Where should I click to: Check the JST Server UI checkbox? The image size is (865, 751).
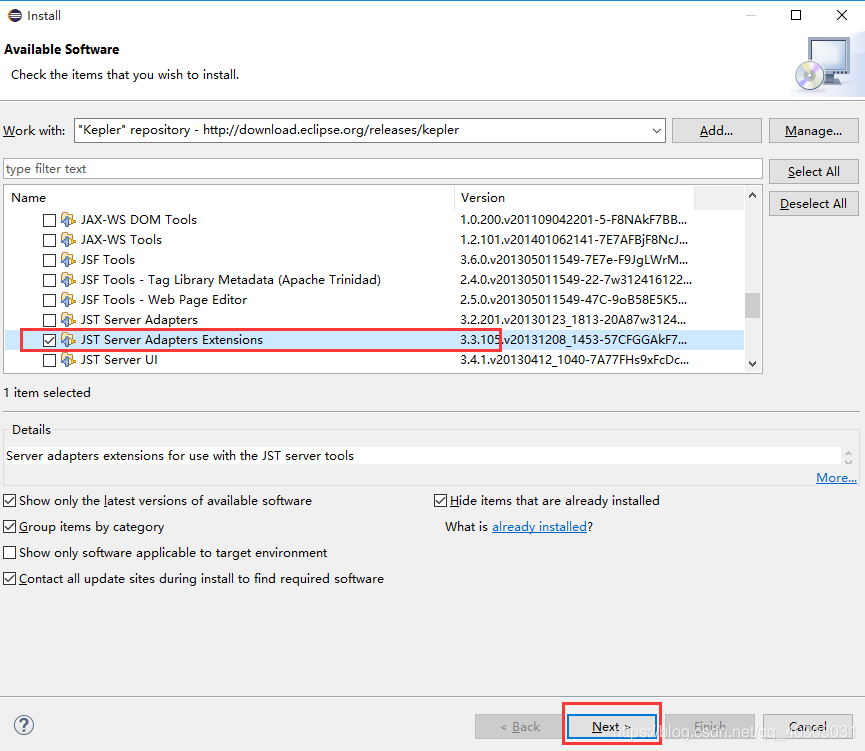pos(49,360)
